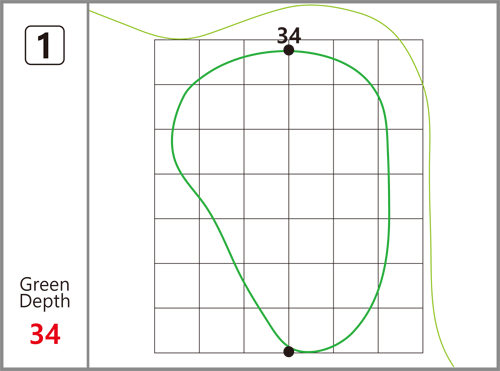The height and width of the screenshot is (371, 500).
Task: Click the bottom-right grid cell
Action: point(401,330)
